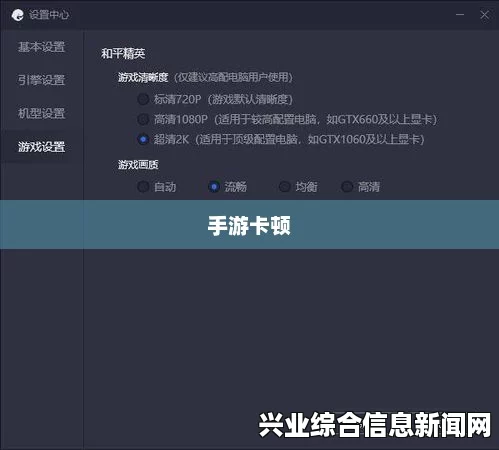The height and width of the screenshot is (450, 499).
Task: Select the 游戏设置 tab
Action: tap(41, 147)
